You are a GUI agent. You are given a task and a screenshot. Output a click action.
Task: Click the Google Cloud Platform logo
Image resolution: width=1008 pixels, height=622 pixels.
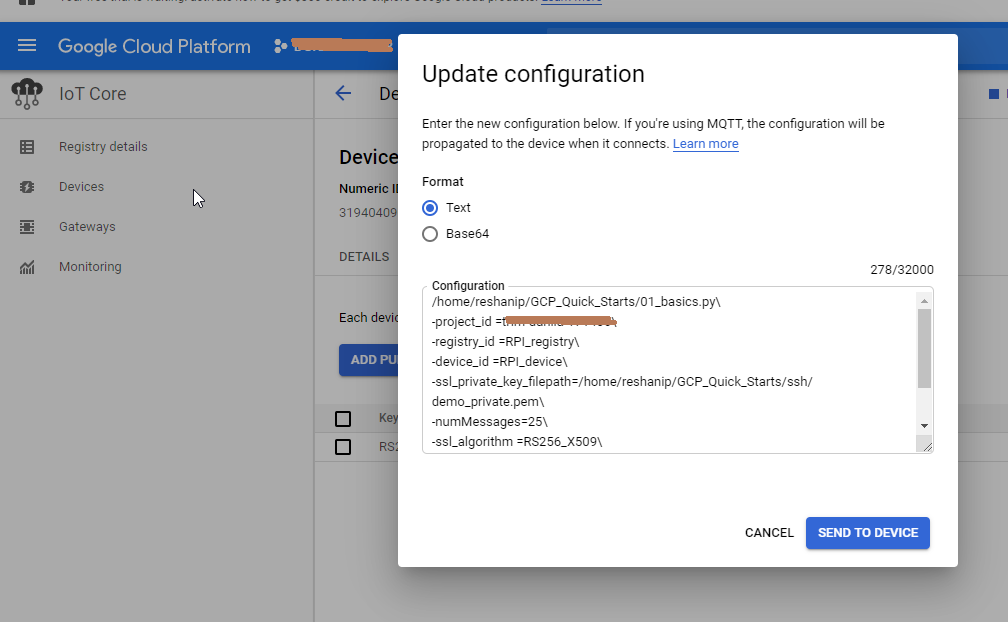tap(153, 46)
